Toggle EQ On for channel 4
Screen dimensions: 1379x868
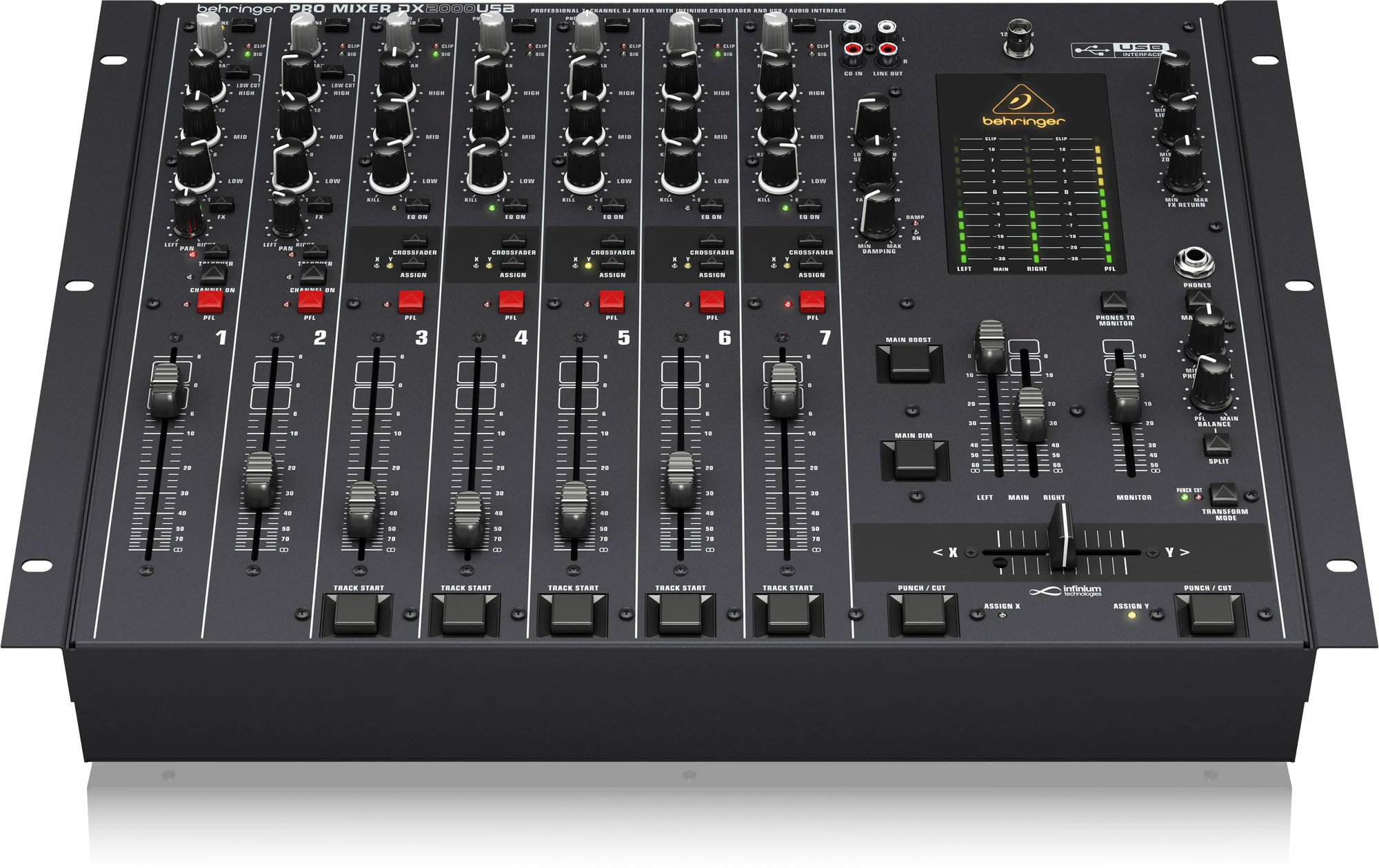click(516, 206)
